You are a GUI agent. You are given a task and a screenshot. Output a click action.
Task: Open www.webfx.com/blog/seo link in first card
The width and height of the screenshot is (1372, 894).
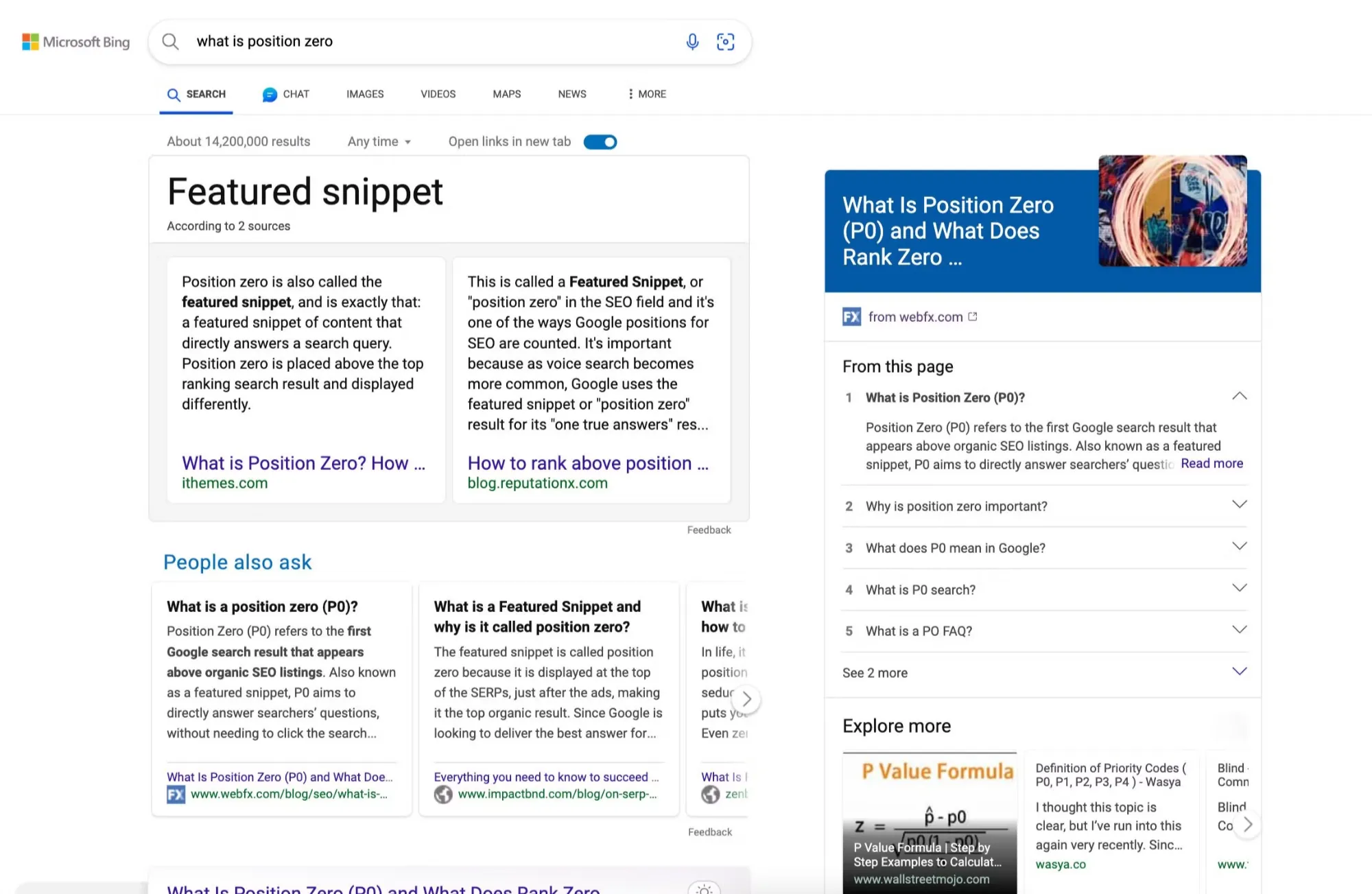[289, 795]
